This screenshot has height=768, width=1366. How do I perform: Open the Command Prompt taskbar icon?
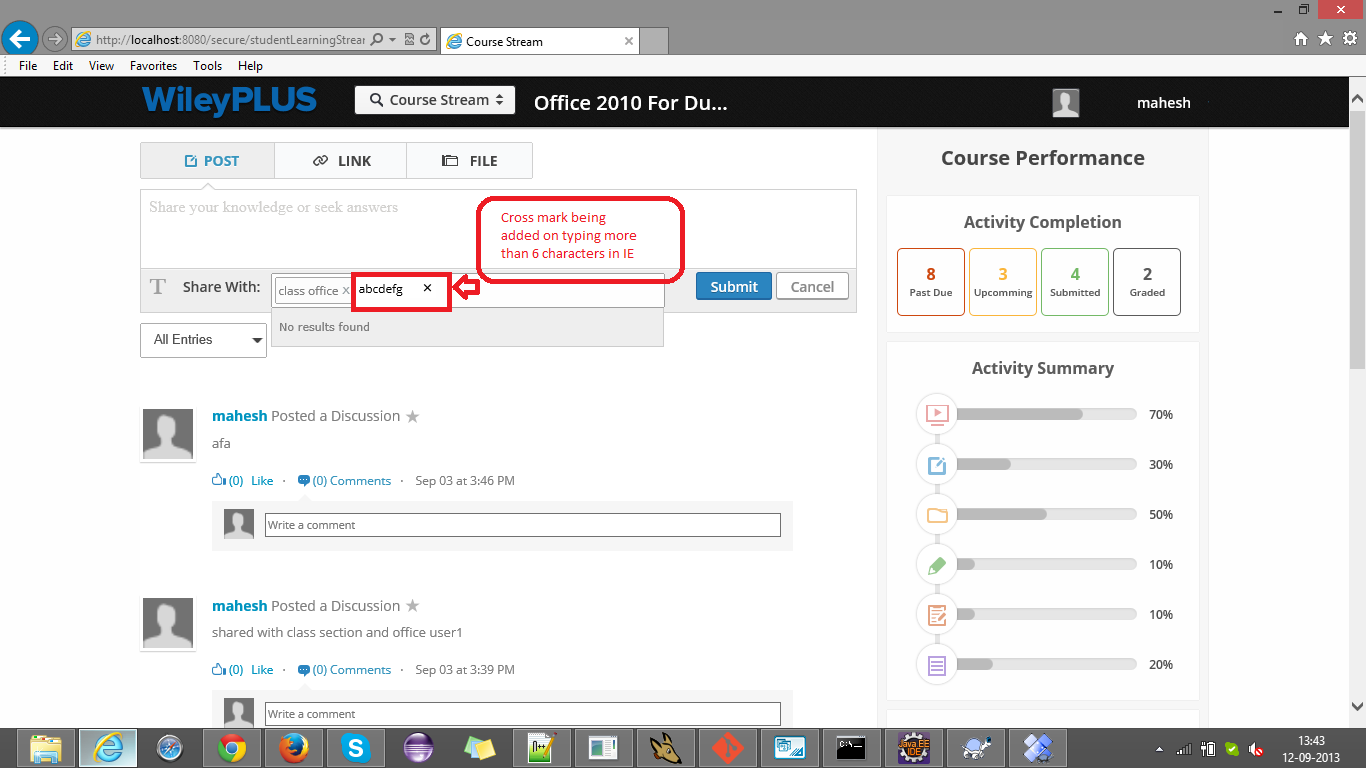[x=851, y=748]
